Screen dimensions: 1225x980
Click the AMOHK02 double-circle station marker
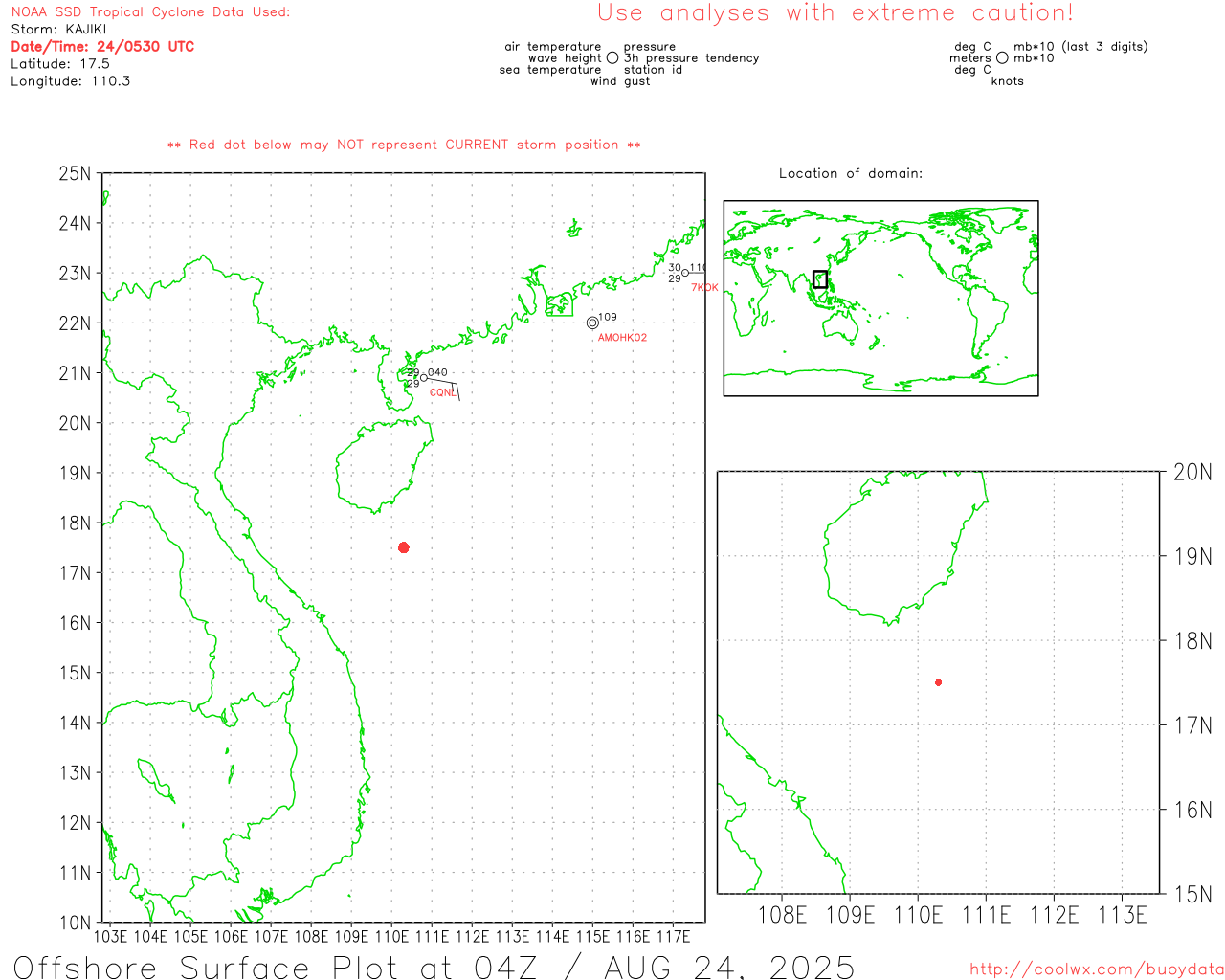592,323
